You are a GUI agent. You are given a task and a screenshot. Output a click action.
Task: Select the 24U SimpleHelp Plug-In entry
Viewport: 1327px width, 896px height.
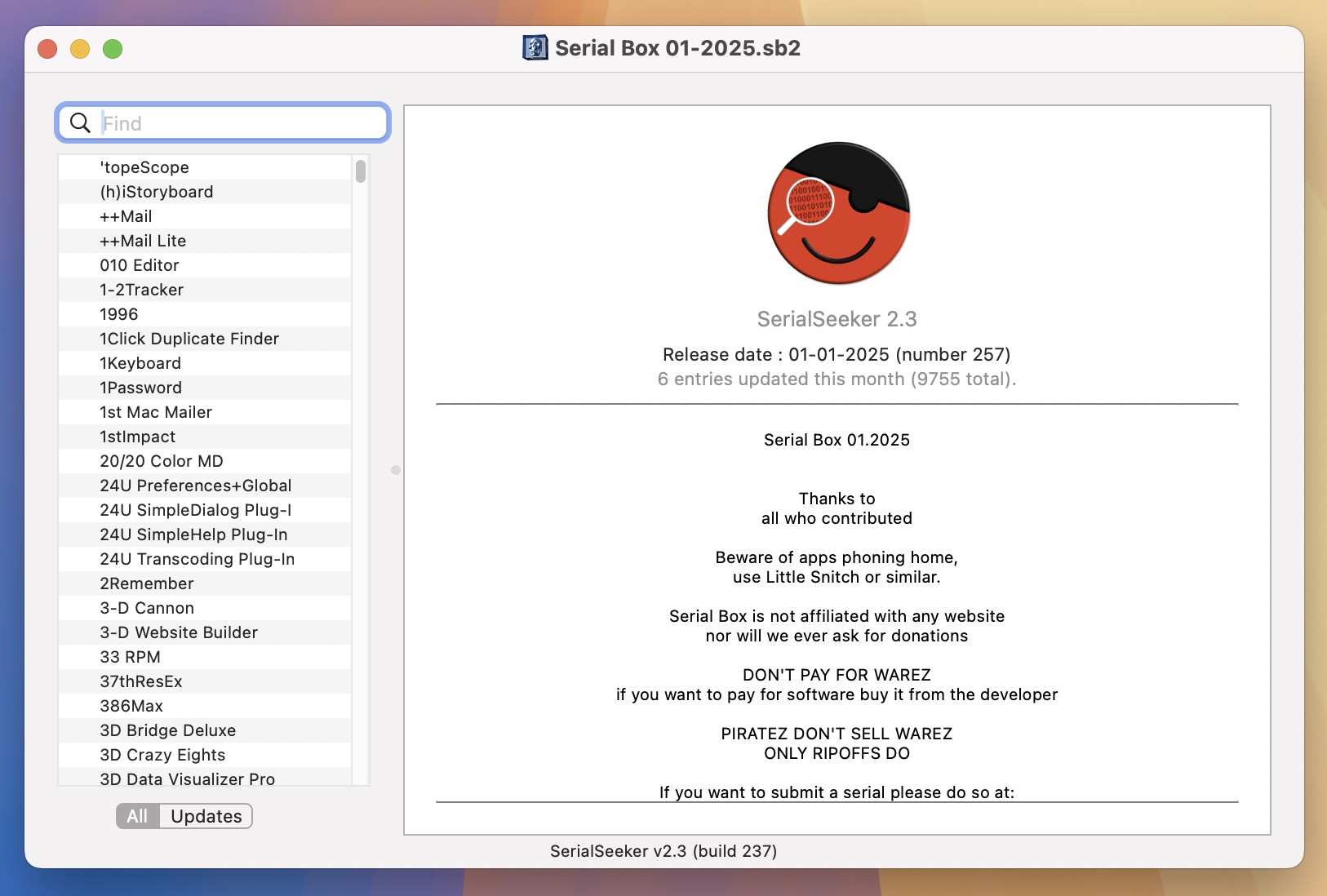click(205, 534)
